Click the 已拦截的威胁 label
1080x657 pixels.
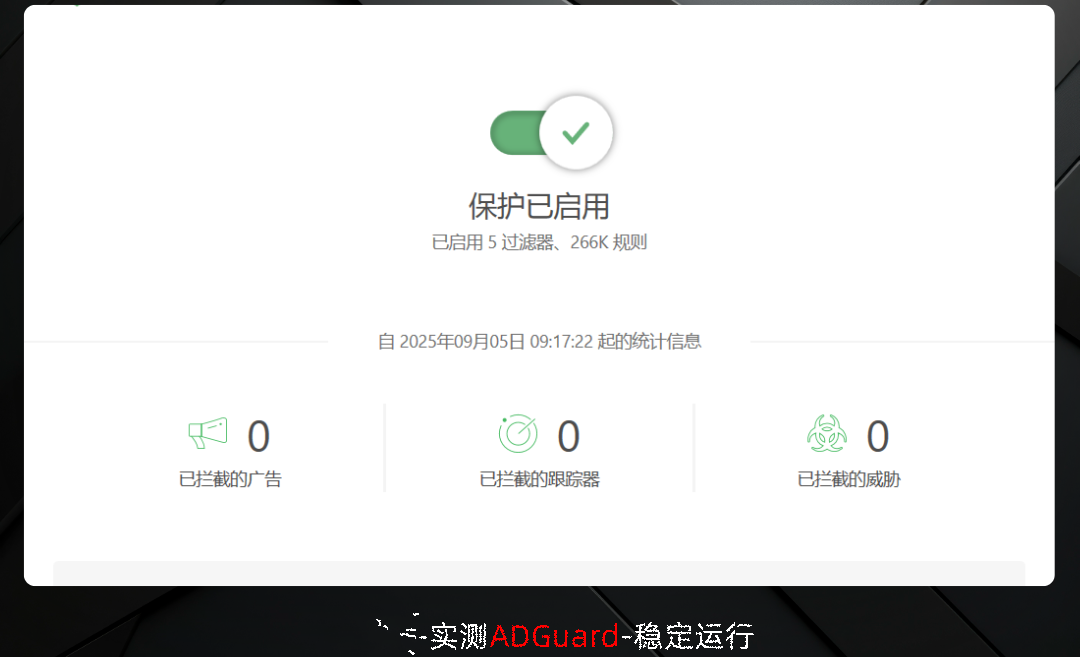pos(849,479)
